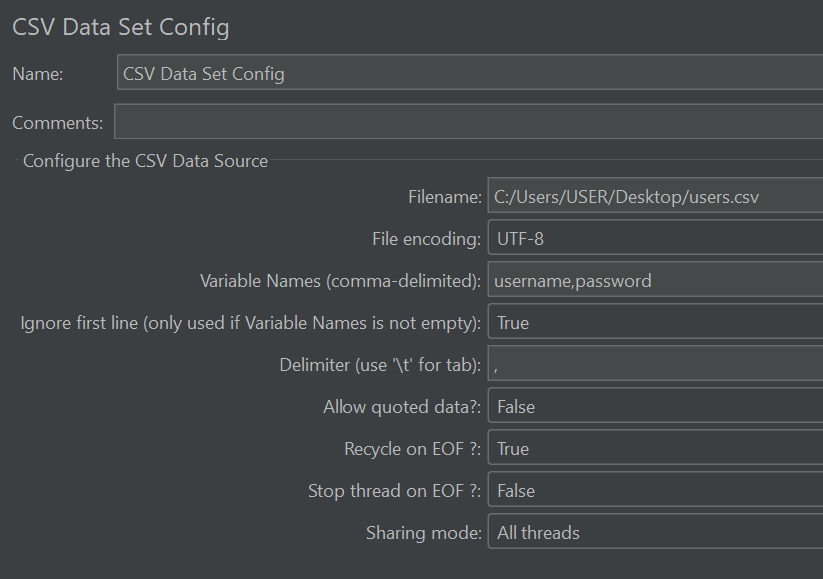The height and width of the screenshot is (579, 823).
Task: Click the Name: label
Action: pyautogui.click(x=38, y=74)
